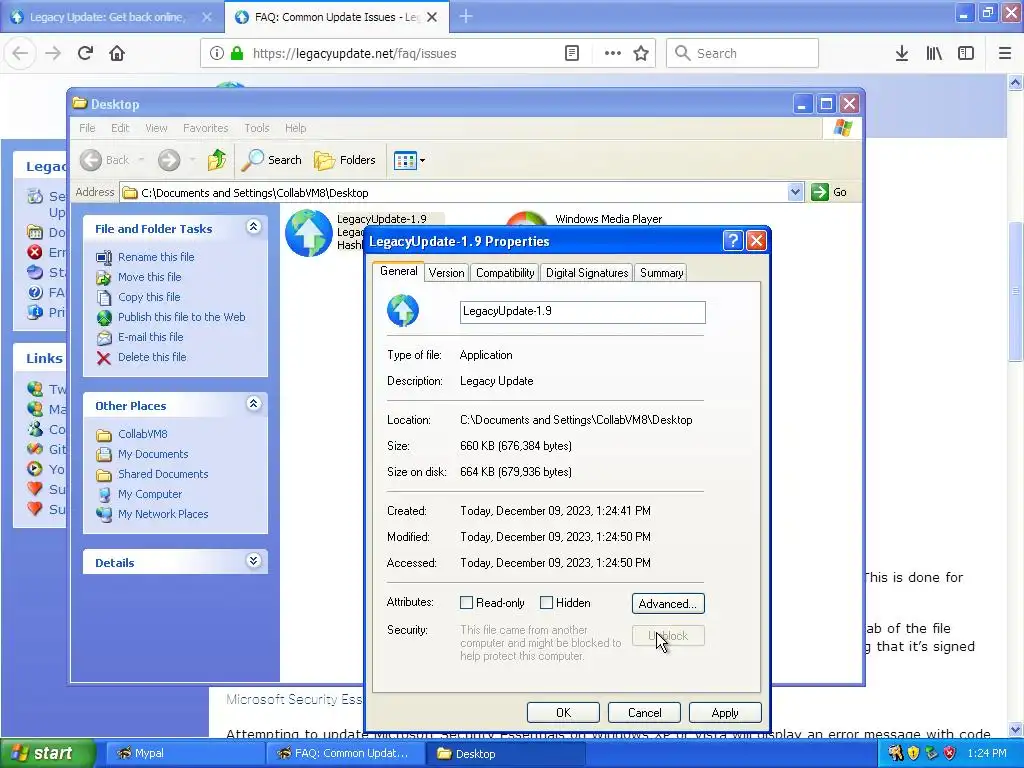This screenshot has height=768, width=1024.
Task: Open Explorer Edit menu
Action: pyautogui.click(x=120, y=128)
